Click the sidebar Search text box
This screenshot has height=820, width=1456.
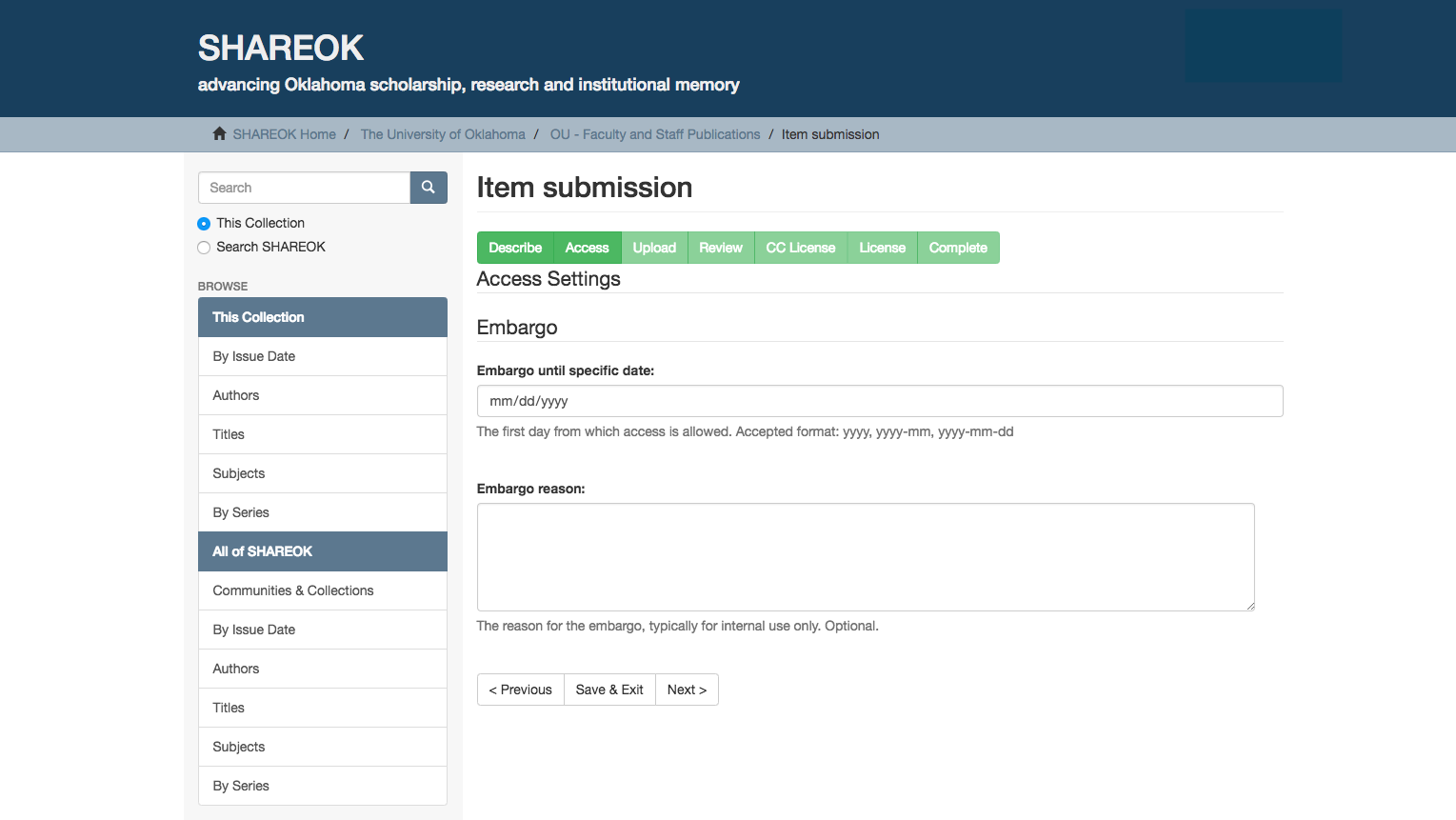[x=304, y=188]
